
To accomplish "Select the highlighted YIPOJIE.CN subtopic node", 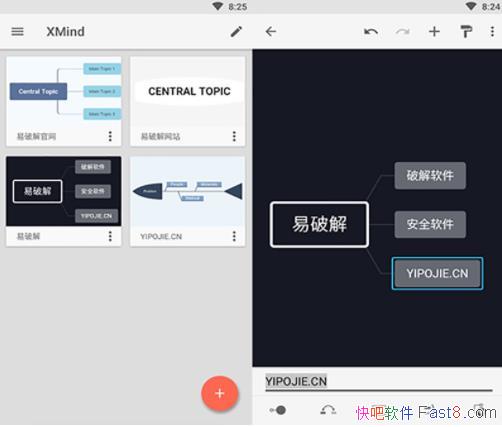I will tap(437, 273).
